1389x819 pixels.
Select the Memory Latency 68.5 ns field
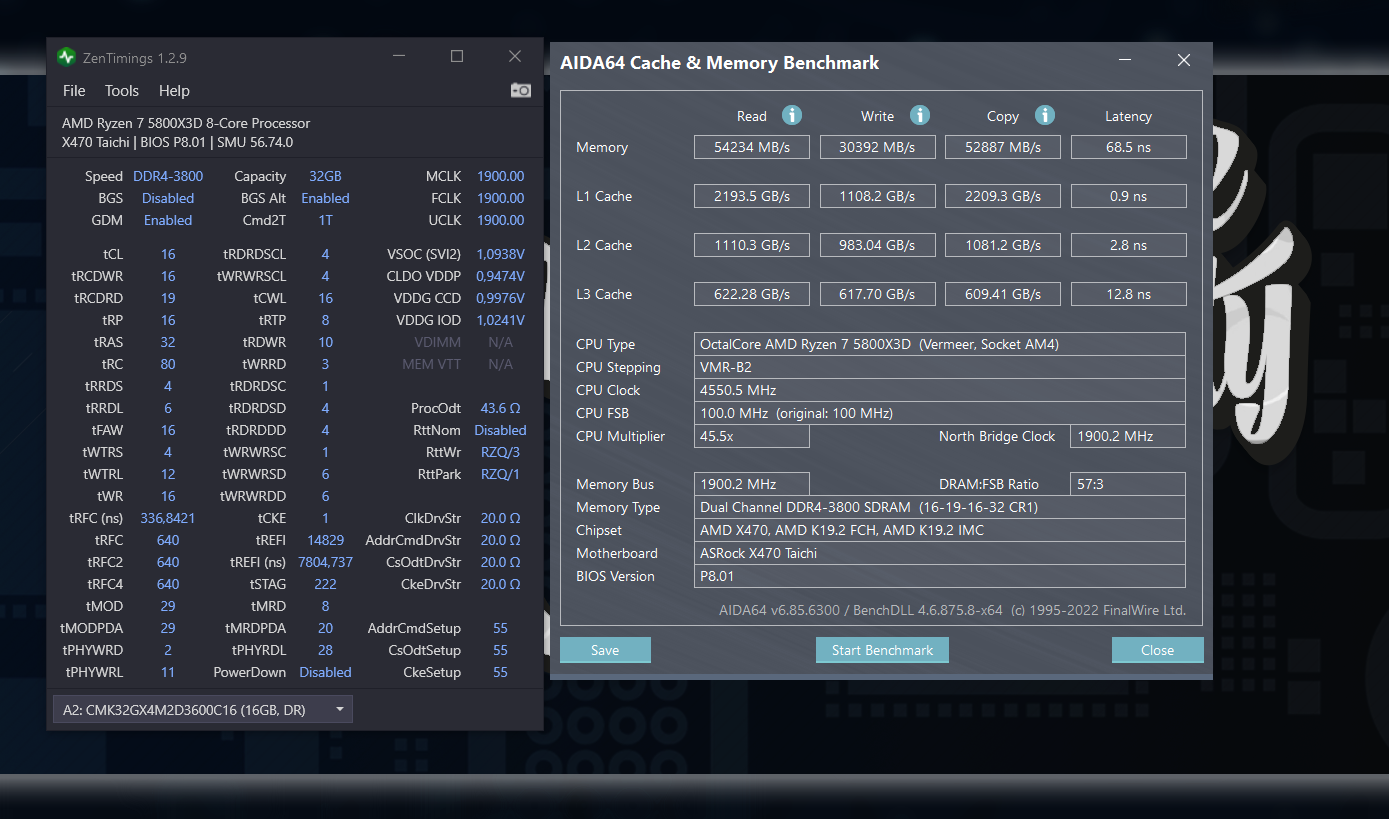(1128, 147)
